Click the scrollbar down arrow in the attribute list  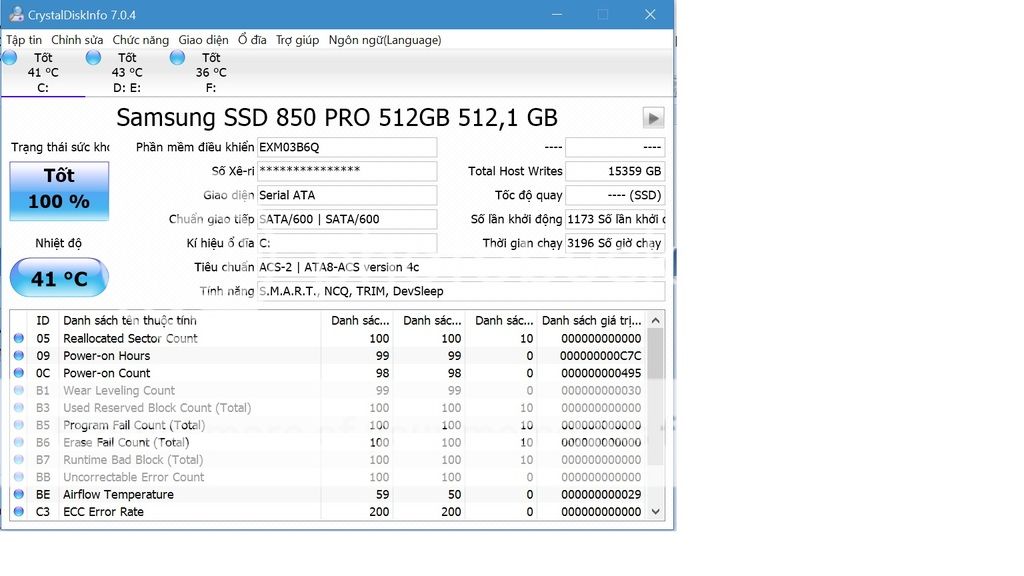pos(655,511)
